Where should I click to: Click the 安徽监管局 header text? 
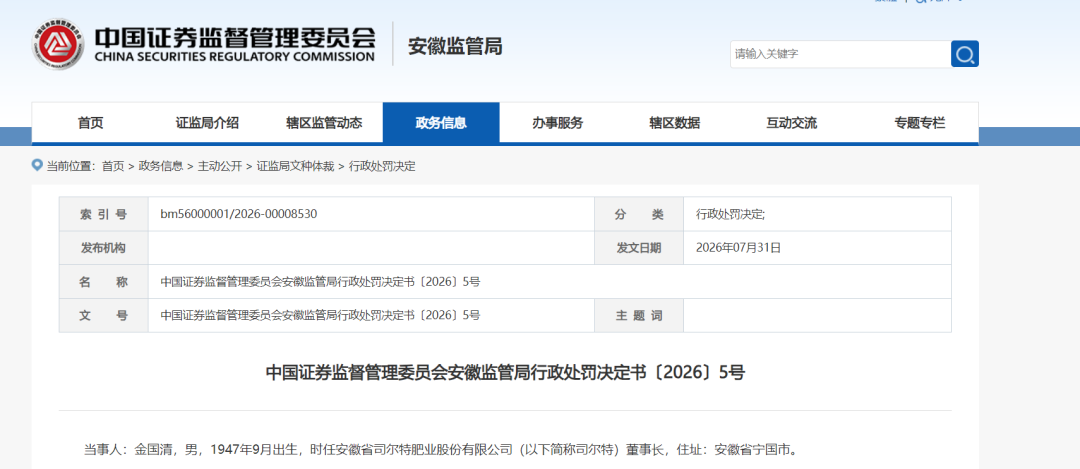pyautogui.click(x=455, y=46)
